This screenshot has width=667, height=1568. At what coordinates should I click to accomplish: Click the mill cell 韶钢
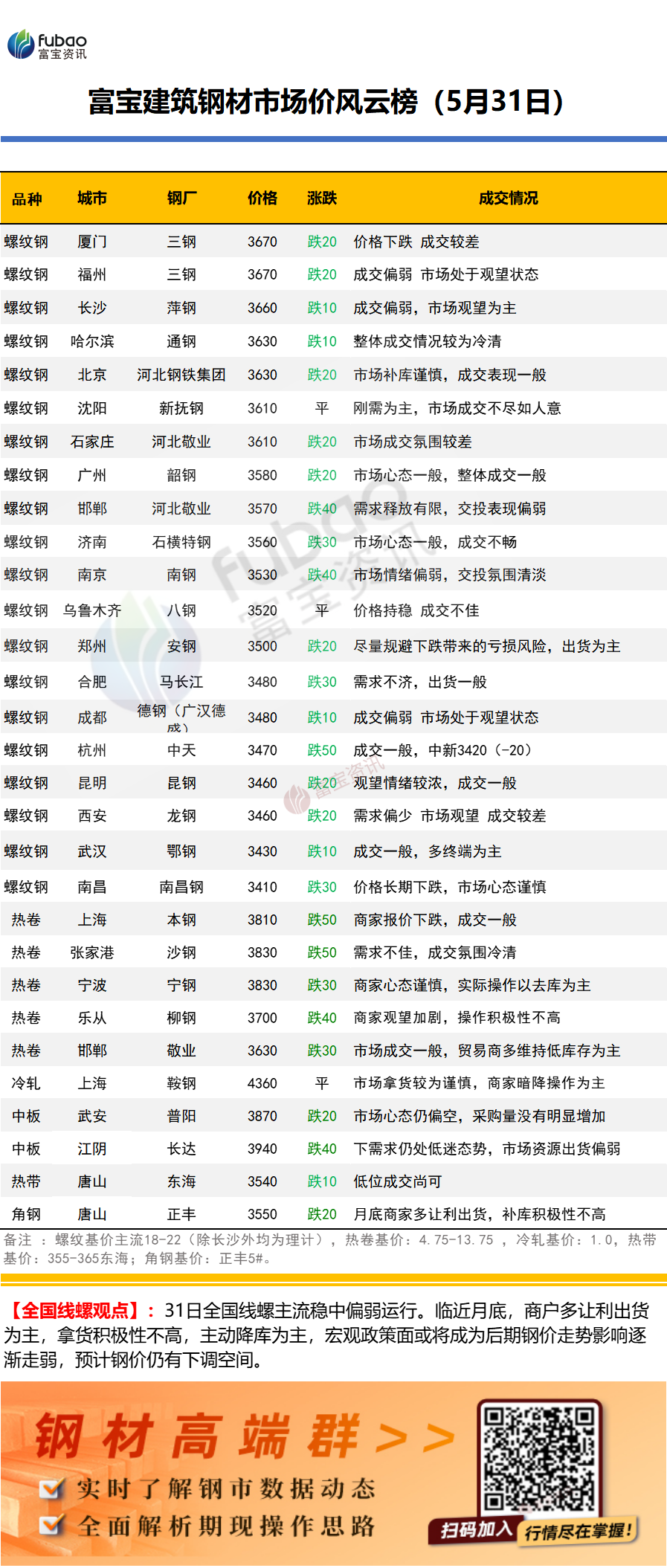coord(181,475)
